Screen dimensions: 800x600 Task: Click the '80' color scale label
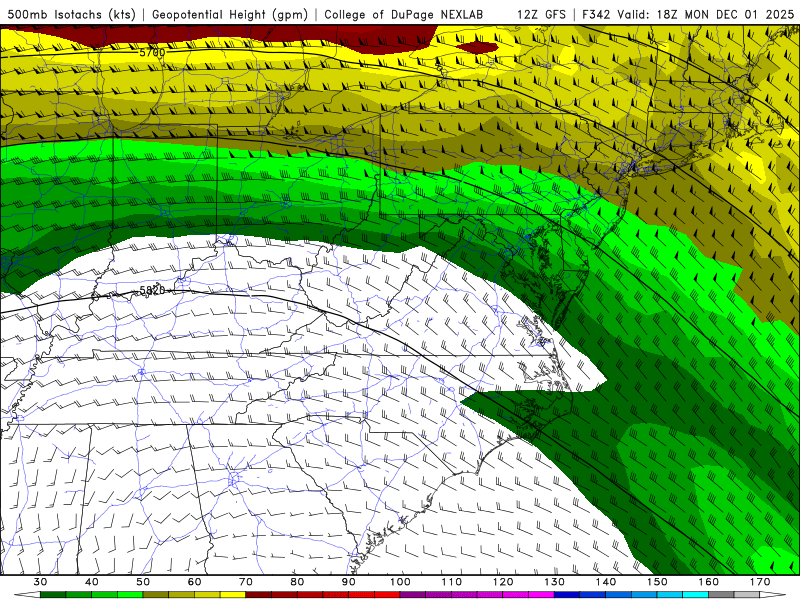(297, 582)
